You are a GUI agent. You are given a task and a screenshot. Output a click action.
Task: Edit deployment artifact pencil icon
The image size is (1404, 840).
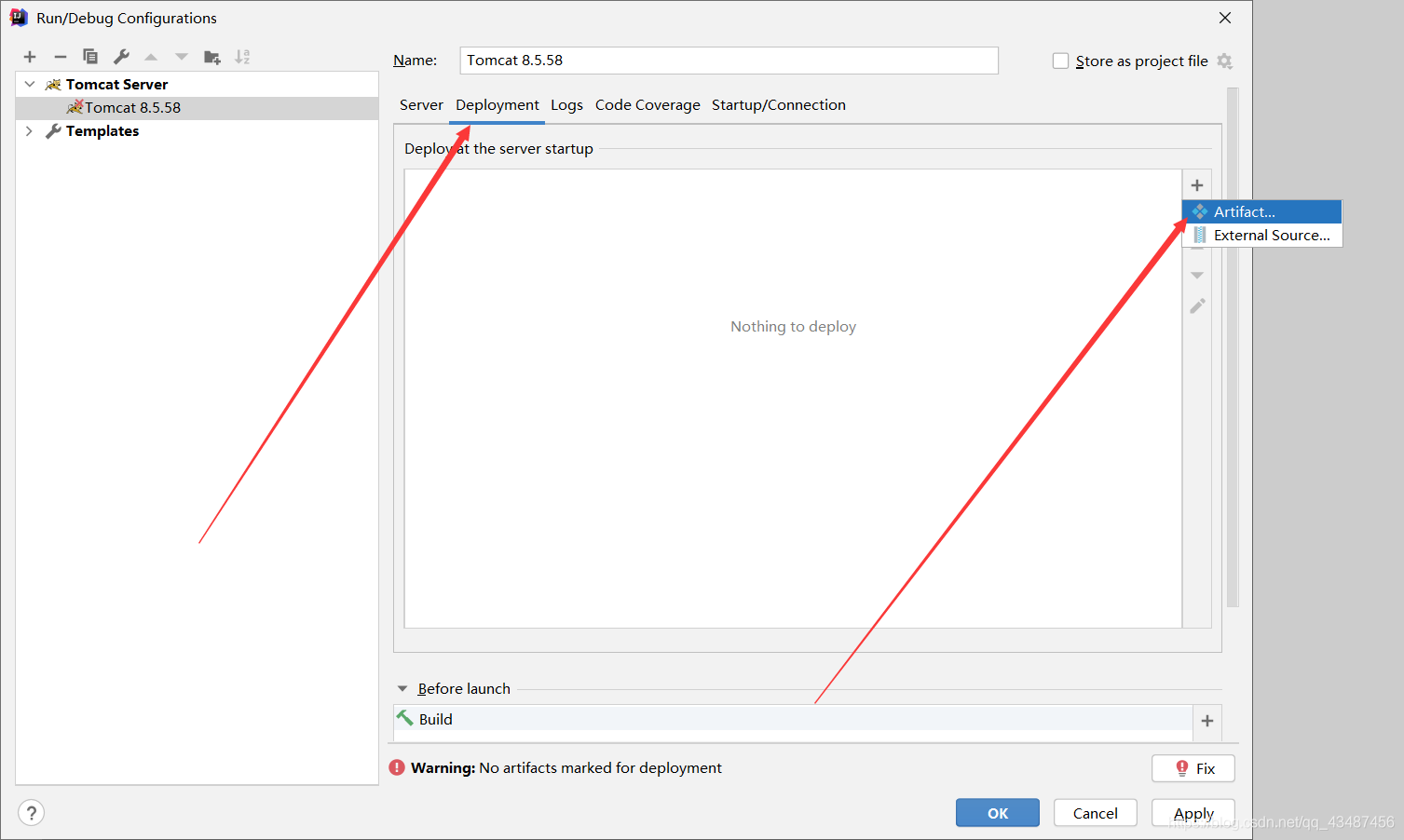pyautogui.click(x=1197, y=305)
